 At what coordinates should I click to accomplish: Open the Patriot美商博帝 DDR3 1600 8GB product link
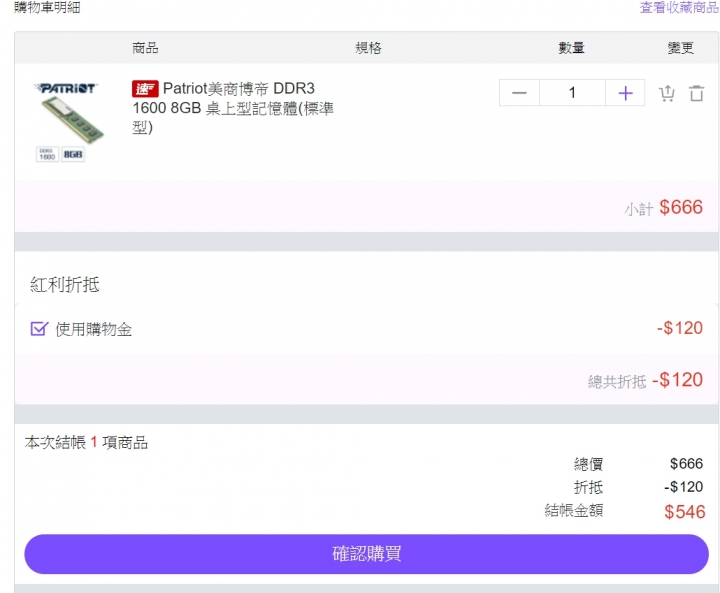click(233, 107)
